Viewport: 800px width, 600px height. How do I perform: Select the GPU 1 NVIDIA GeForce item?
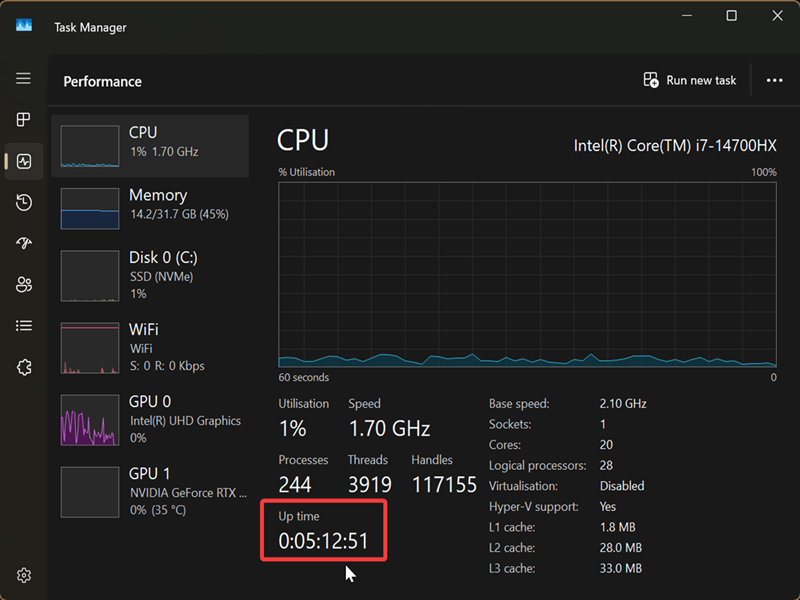150,490
